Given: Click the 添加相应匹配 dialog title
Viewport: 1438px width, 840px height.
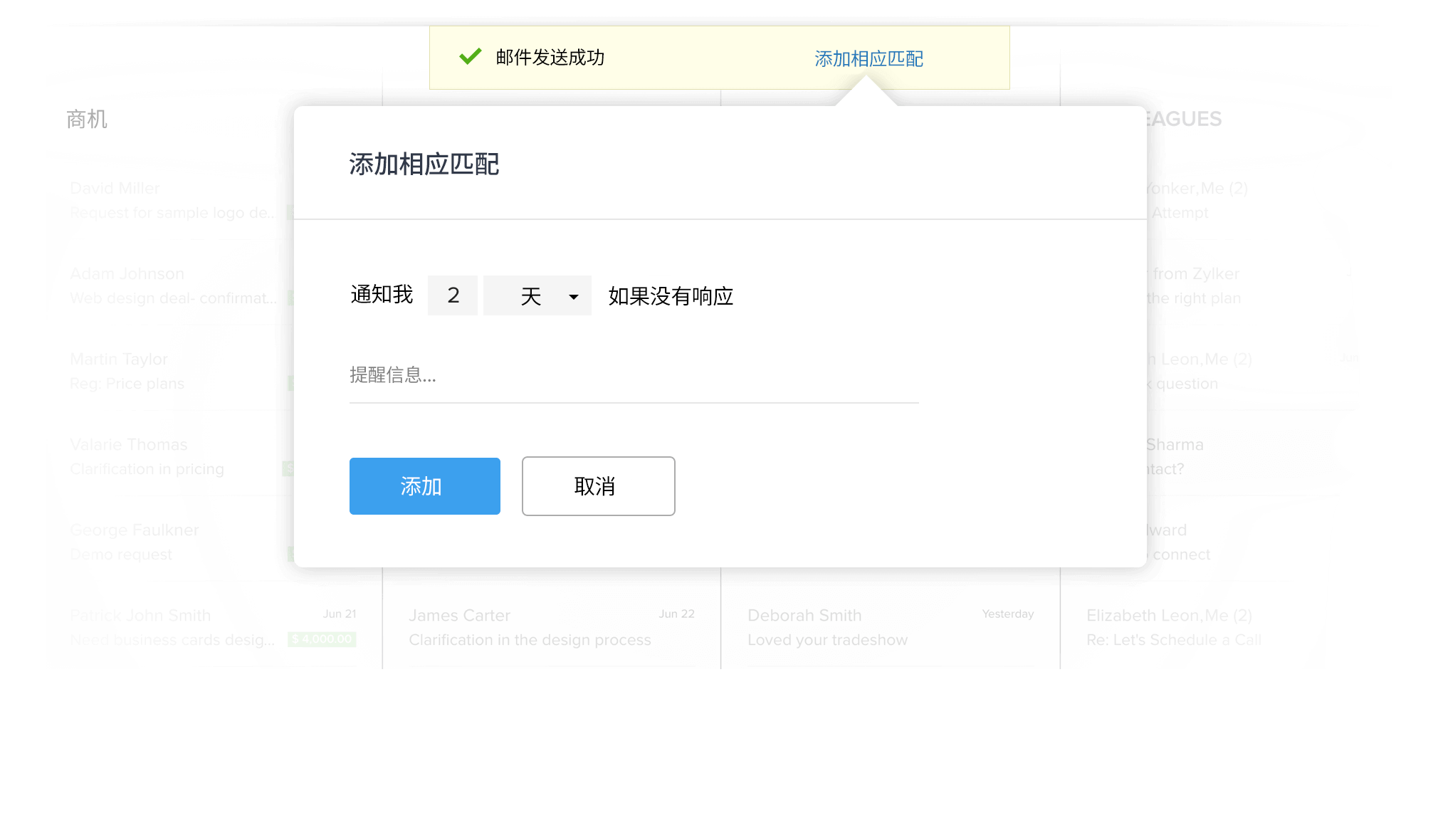Looking at the screenshot, I should [x=424, y=164].
